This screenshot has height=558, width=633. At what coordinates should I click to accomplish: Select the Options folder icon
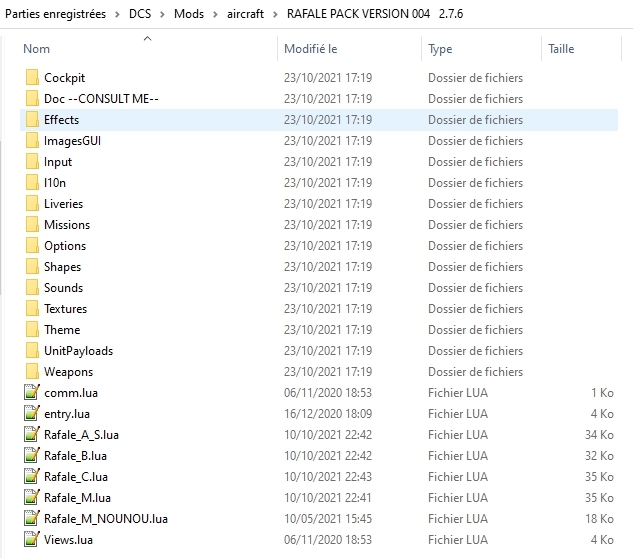tap(32, 245)
